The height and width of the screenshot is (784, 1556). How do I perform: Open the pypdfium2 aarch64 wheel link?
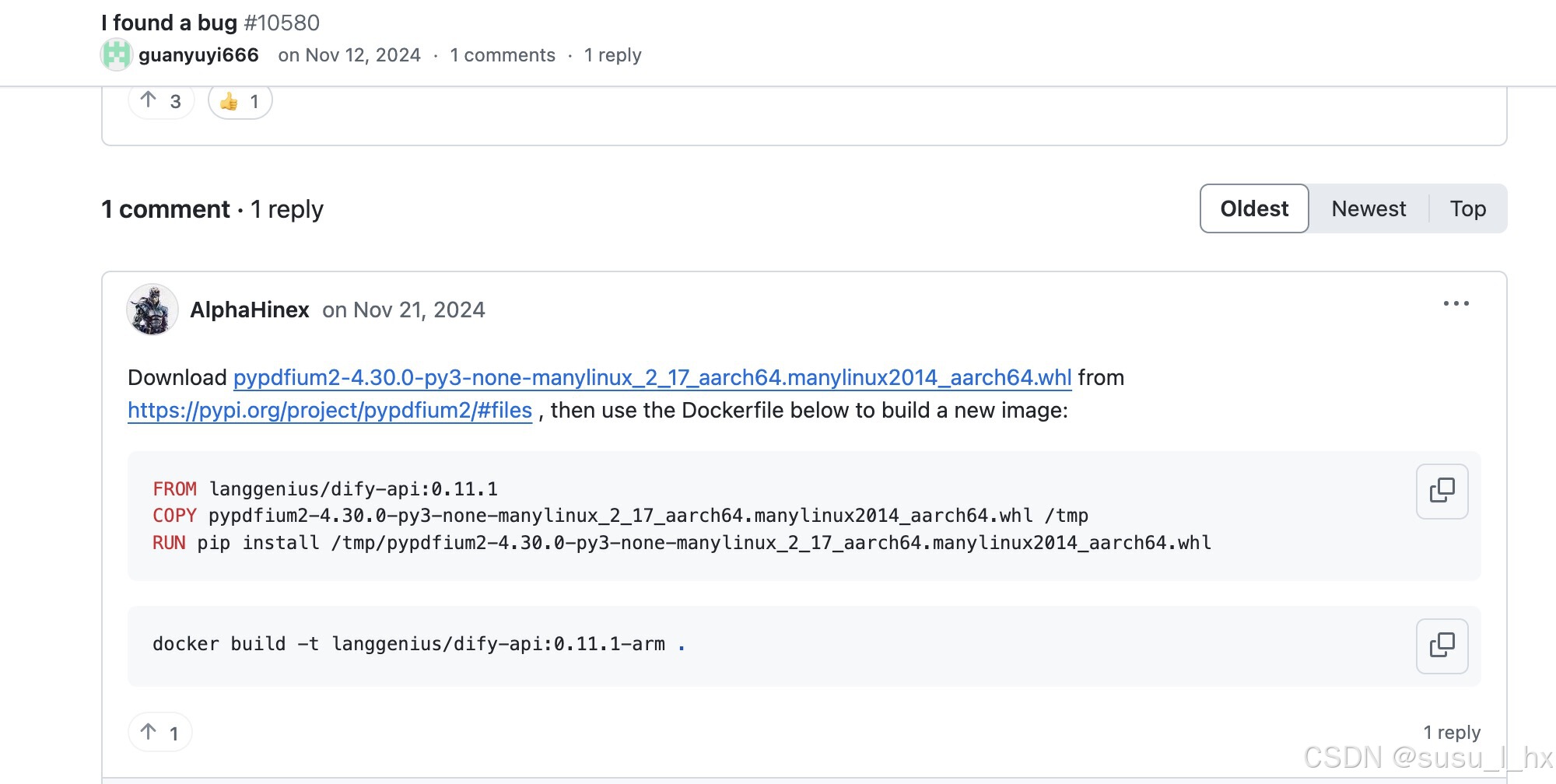[x=652, y=378]
